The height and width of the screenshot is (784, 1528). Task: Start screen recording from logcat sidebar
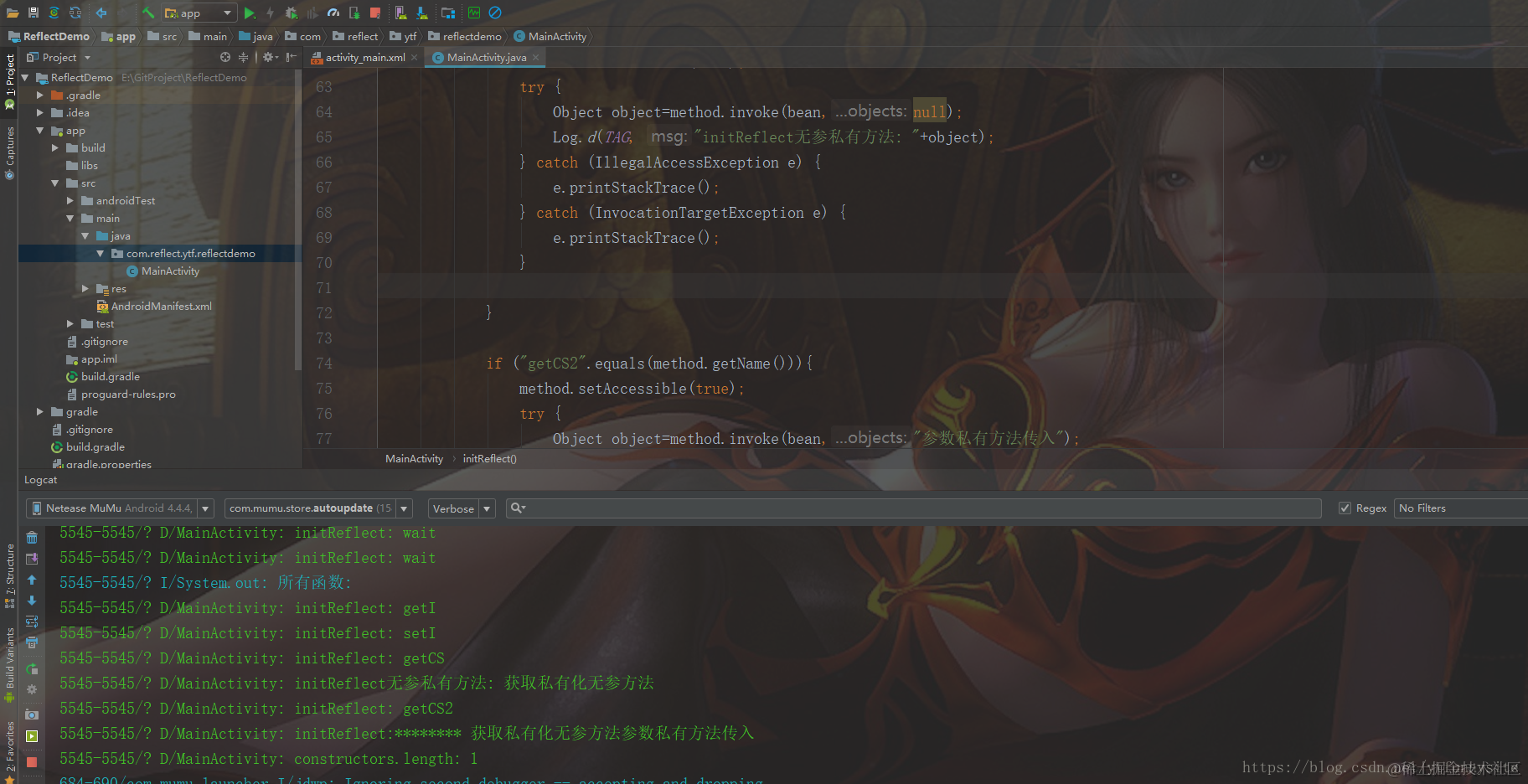coord(32,736)
